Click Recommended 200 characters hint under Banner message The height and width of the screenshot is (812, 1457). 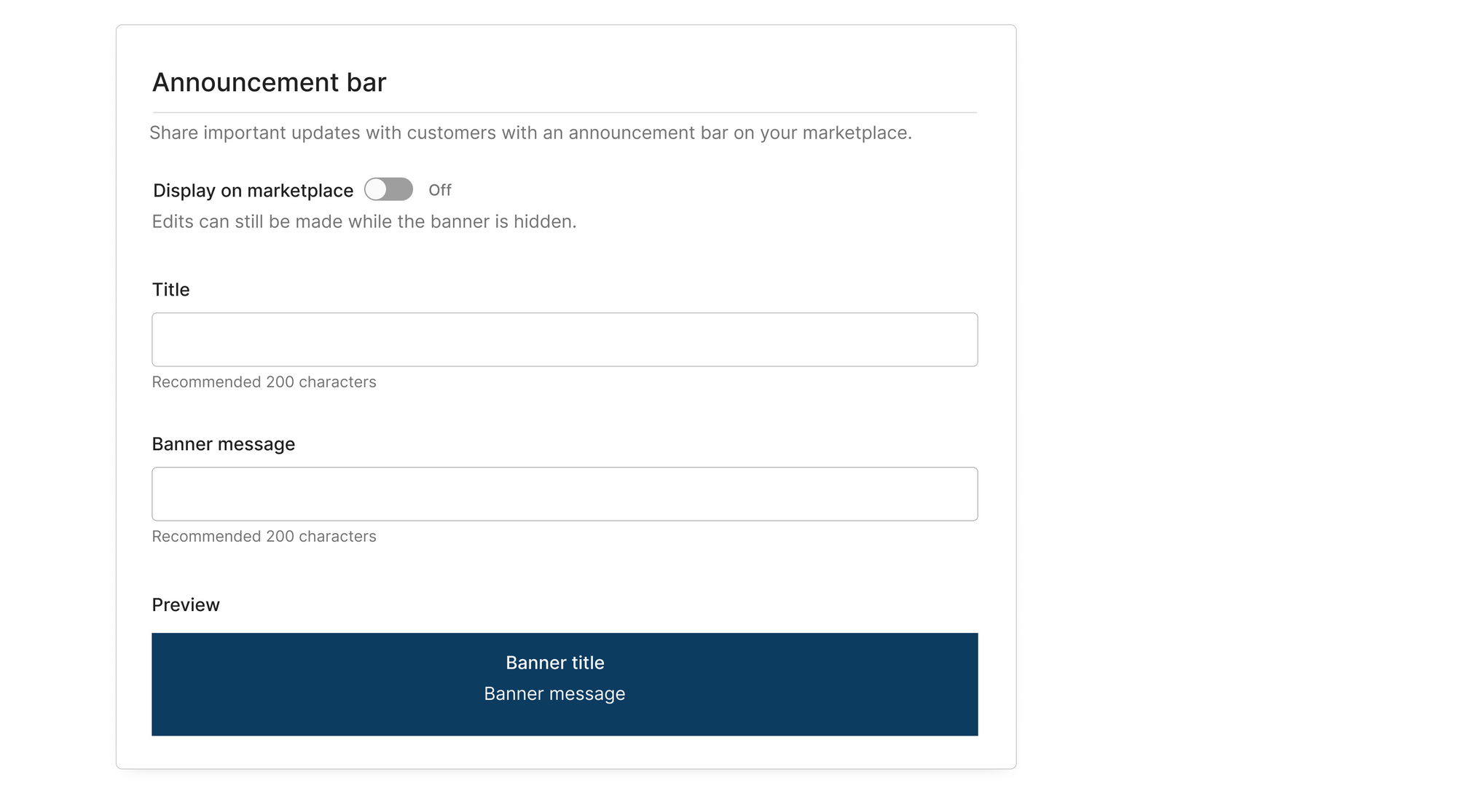[x=264, y=537]
